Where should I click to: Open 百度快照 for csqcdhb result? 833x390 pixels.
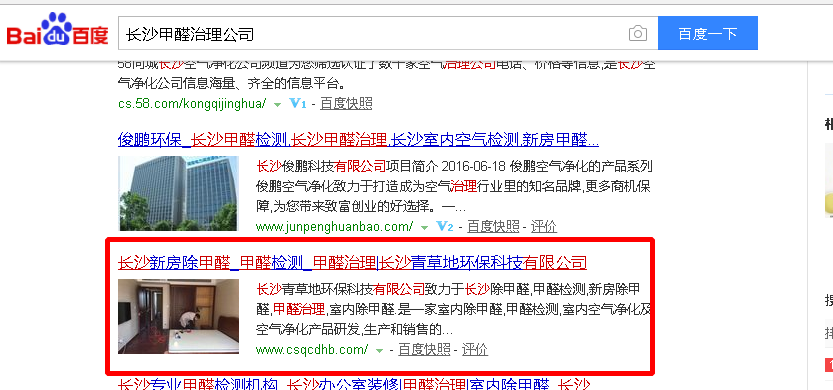[x=424, y=350]
